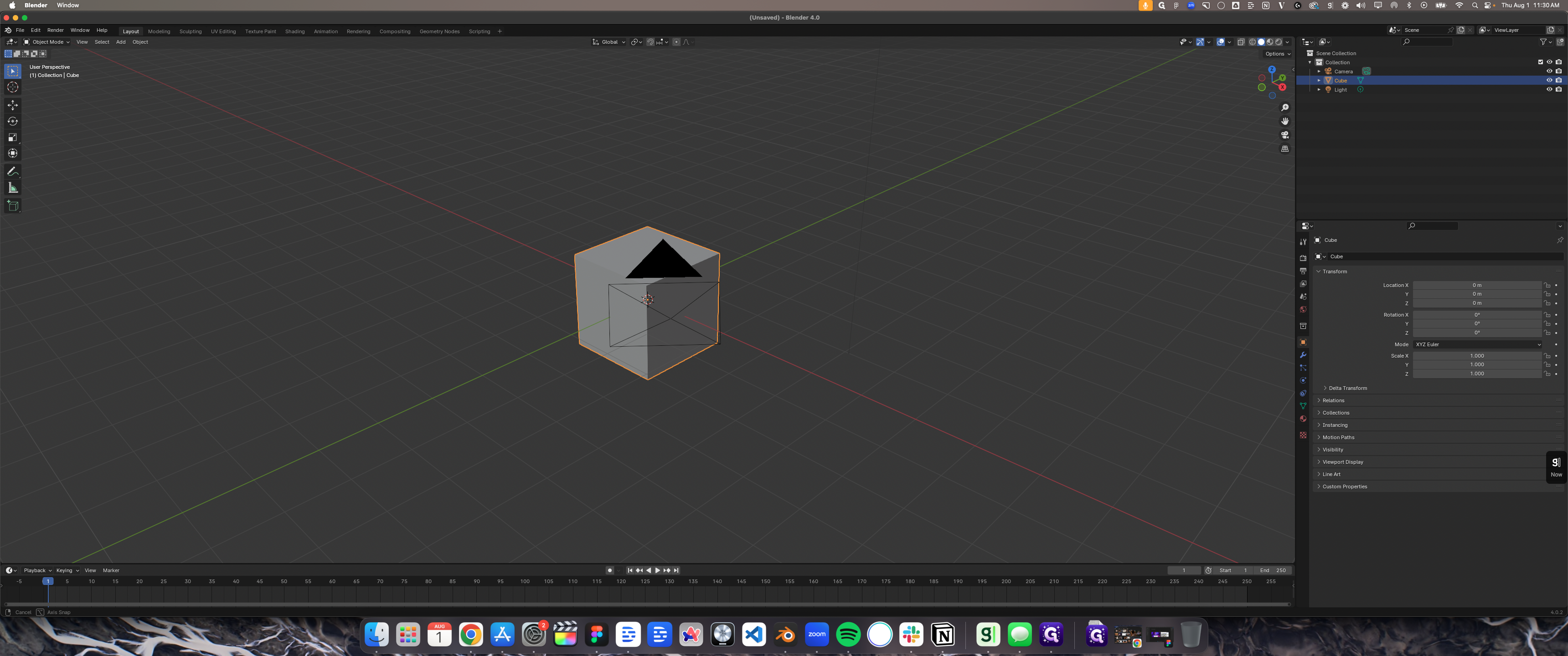Viewport: 1568px width, 656px height.
Task: Click the Z axis on navigation gizmo
Action: (1272, 70)
